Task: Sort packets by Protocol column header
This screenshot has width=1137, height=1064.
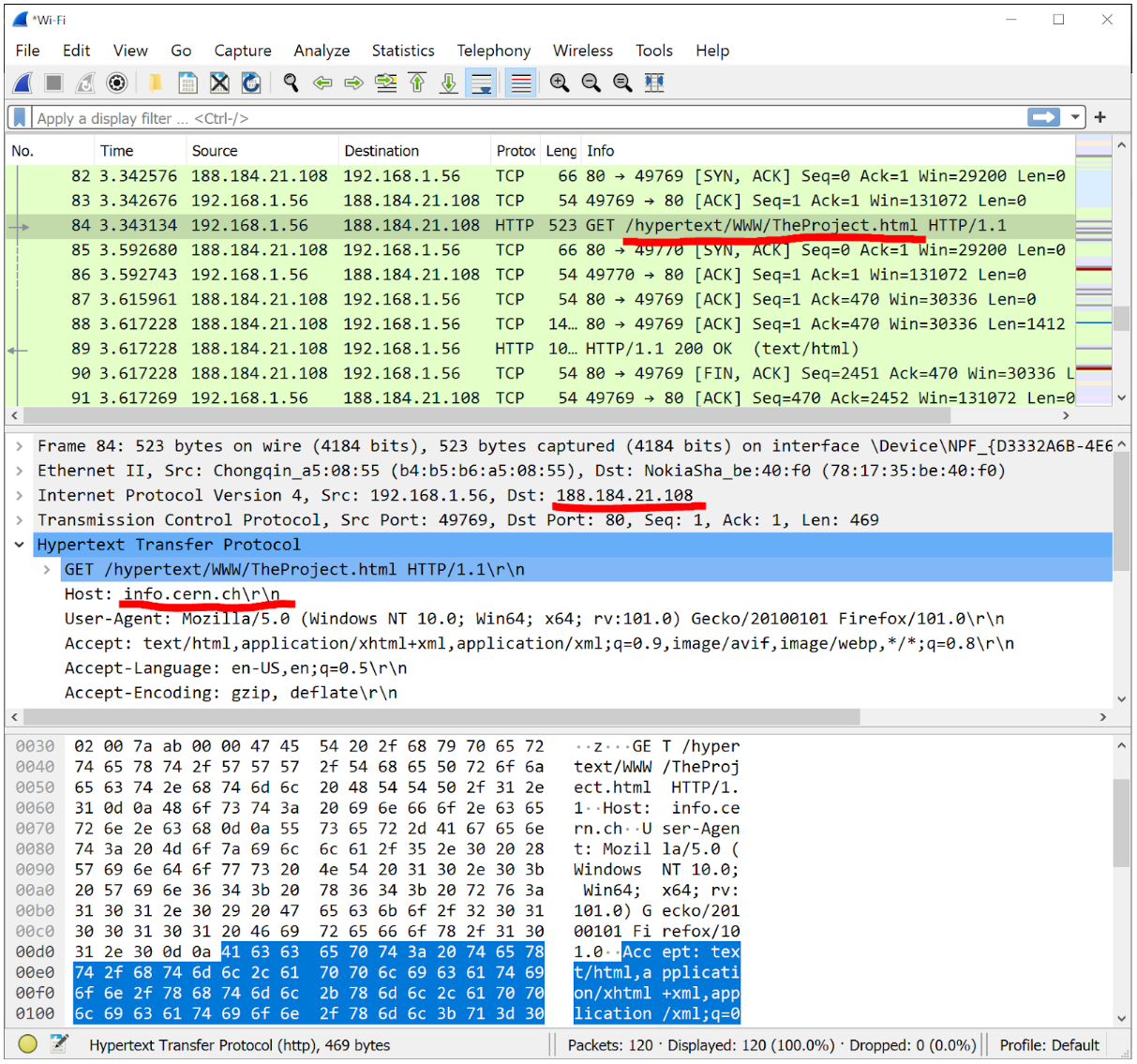Action: coord(516,151)
